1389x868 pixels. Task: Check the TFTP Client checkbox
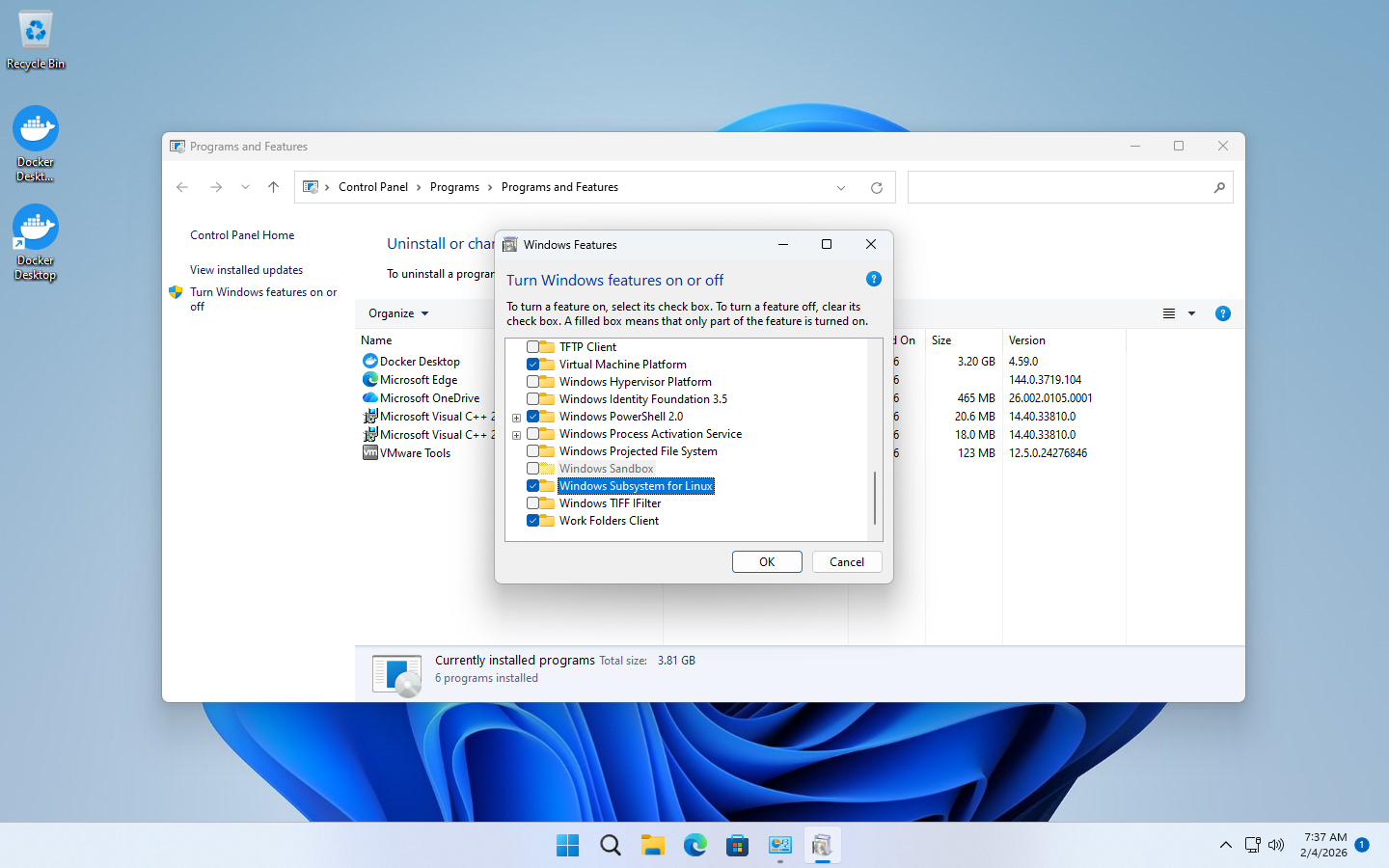pos(532,347)
